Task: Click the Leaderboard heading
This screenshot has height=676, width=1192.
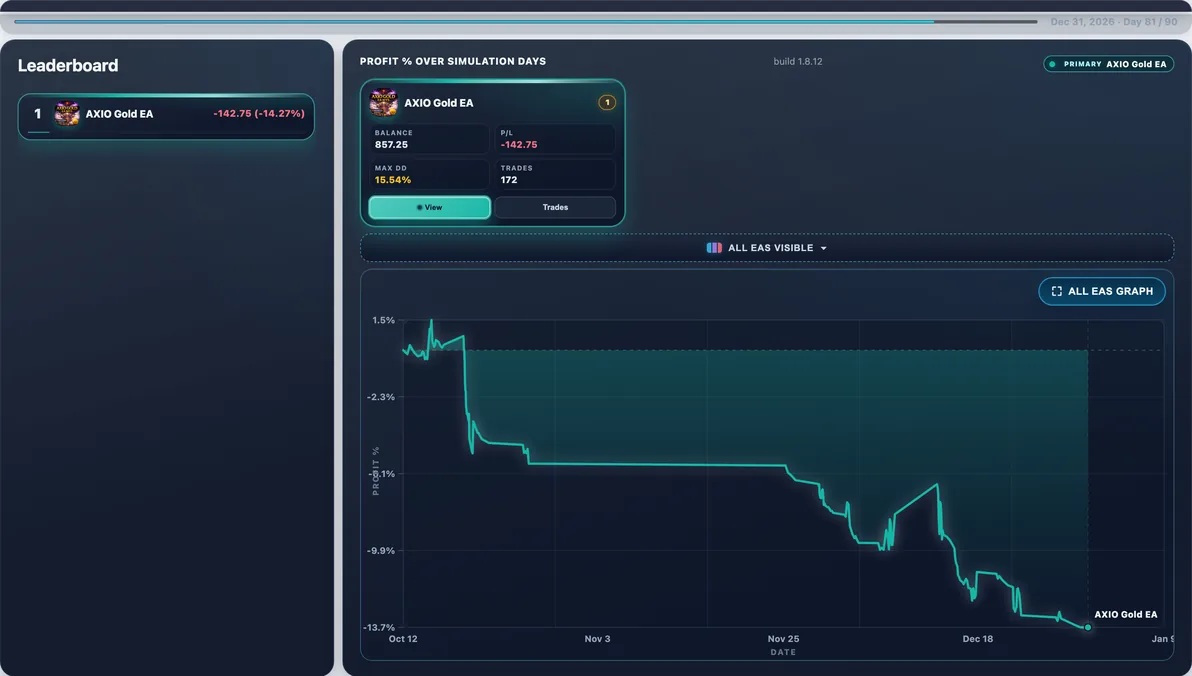Action: tap(68, 65)
